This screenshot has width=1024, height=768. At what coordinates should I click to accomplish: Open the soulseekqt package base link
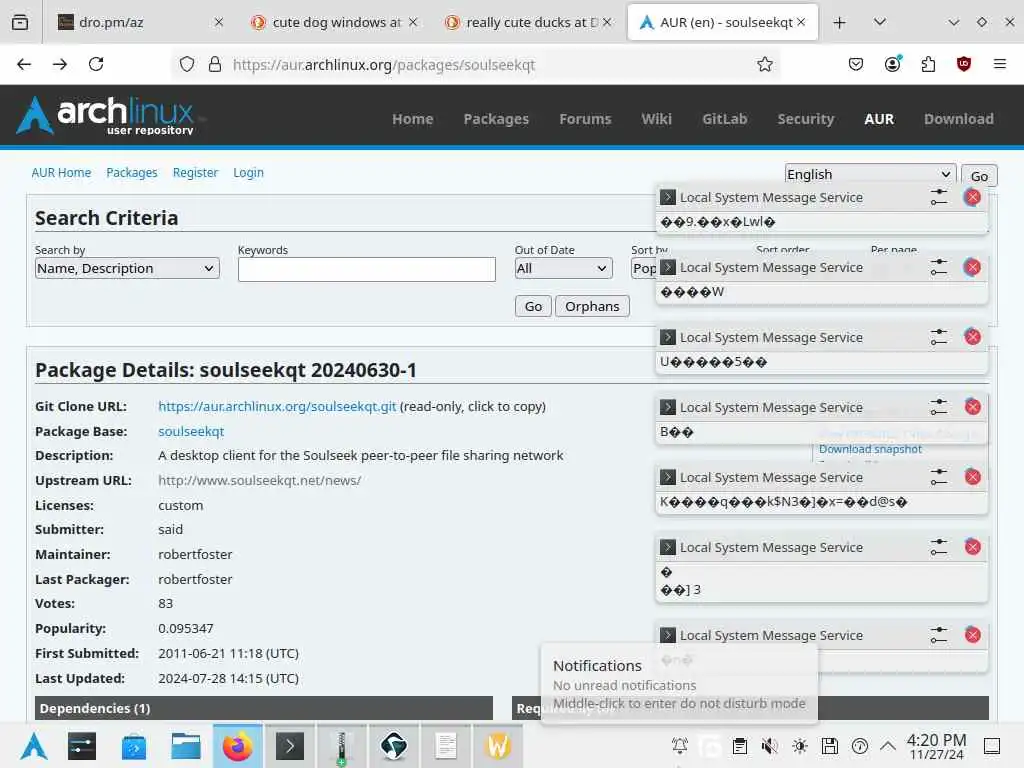click(x=191, y=431)
